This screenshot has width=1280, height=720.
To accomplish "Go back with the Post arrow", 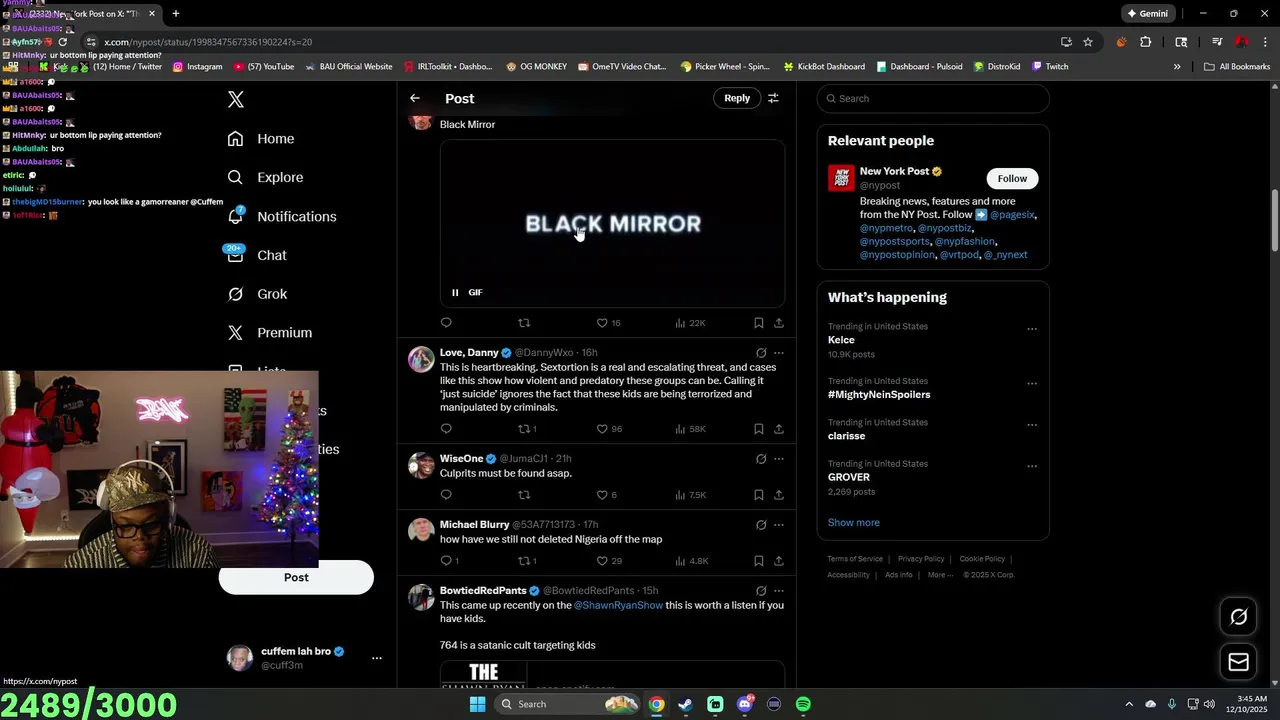I will (x=415, y=98).
